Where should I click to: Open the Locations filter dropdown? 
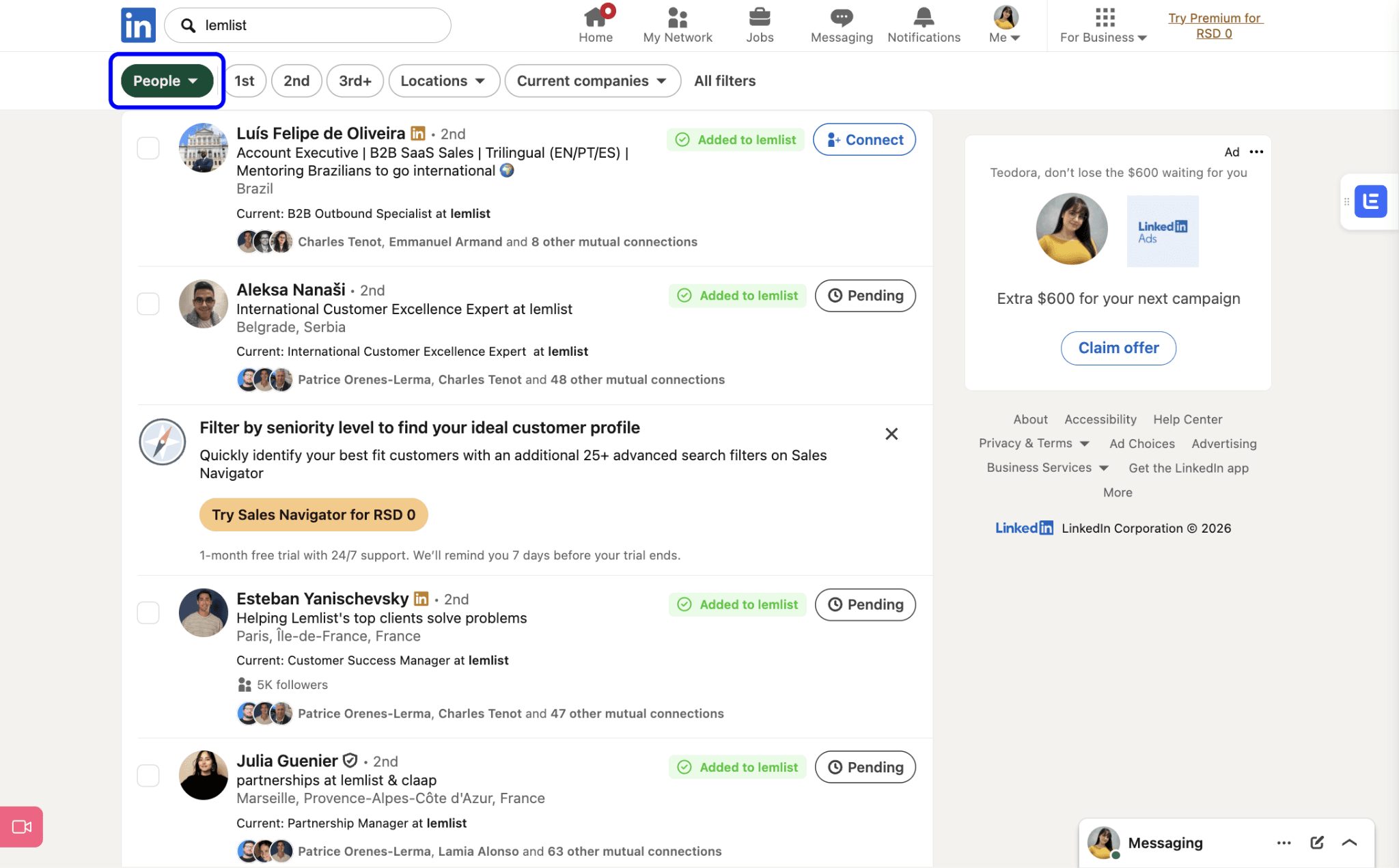click(x=444, y=81)
